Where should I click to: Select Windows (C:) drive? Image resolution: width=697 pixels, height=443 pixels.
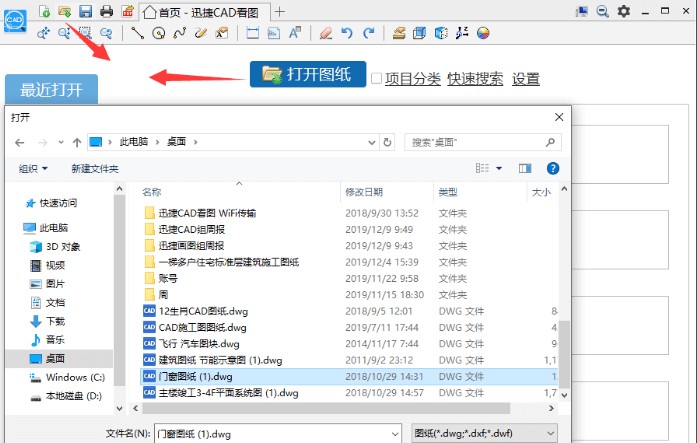(x=75, y=377)
